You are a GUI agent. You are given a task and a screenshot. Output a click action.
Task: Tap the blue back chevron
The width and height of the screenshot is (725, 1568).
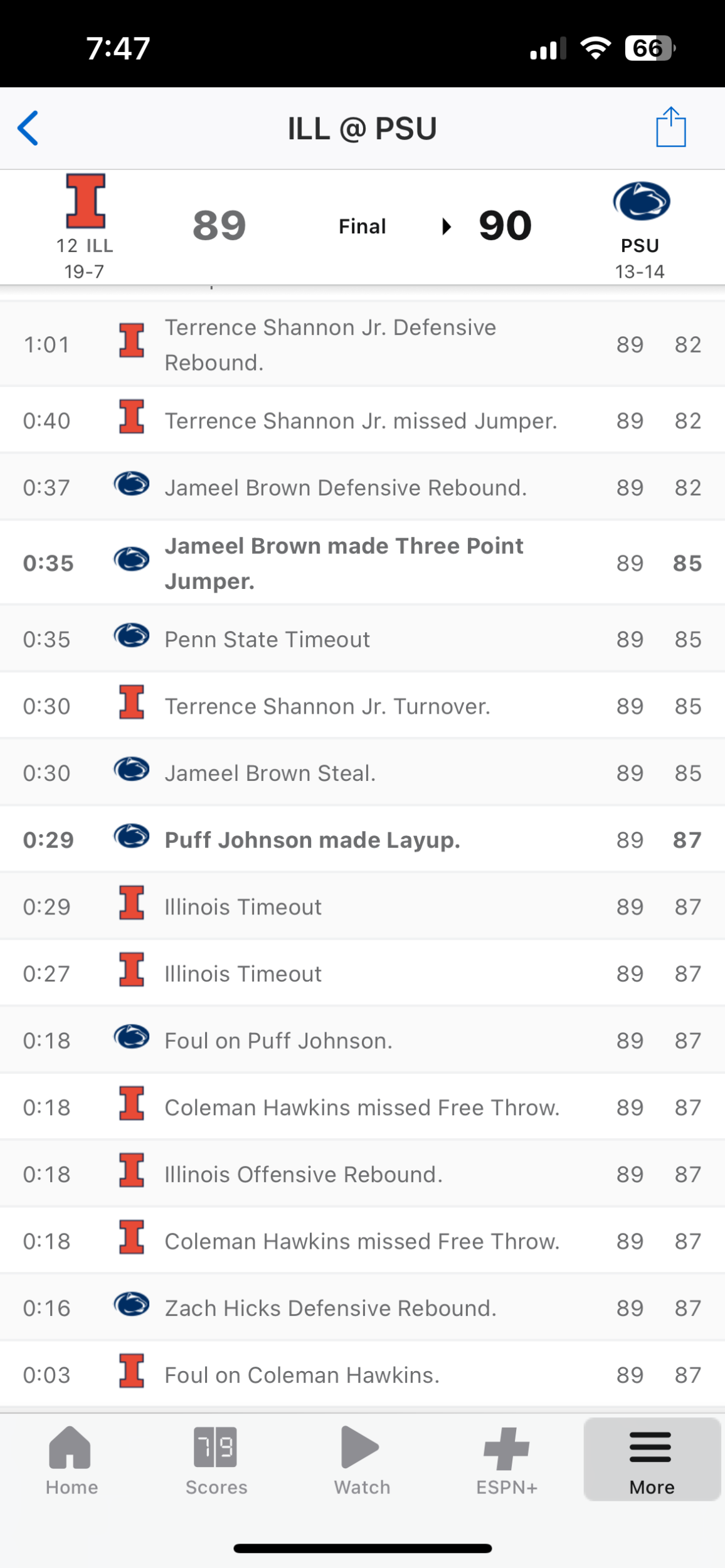pyautogui.click(x=28, y=129)
